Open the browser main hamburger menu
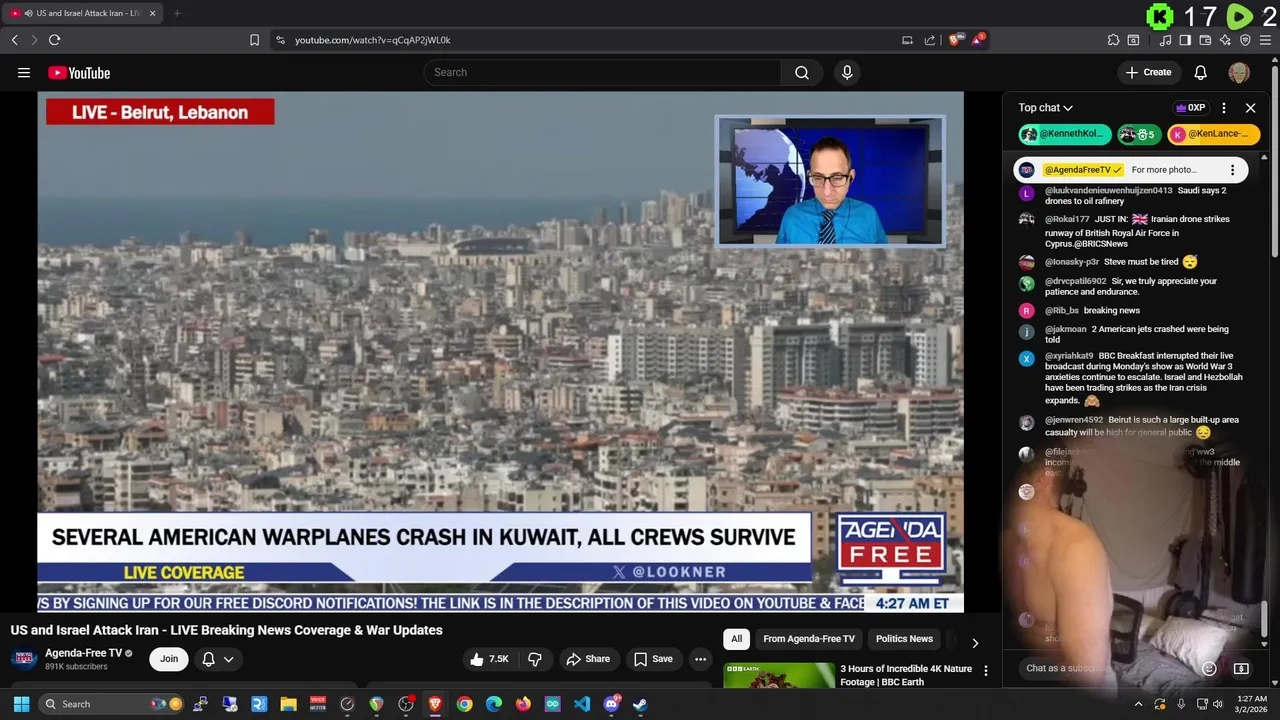This screenshot has height=720, width=1280. click(1266, 40)
